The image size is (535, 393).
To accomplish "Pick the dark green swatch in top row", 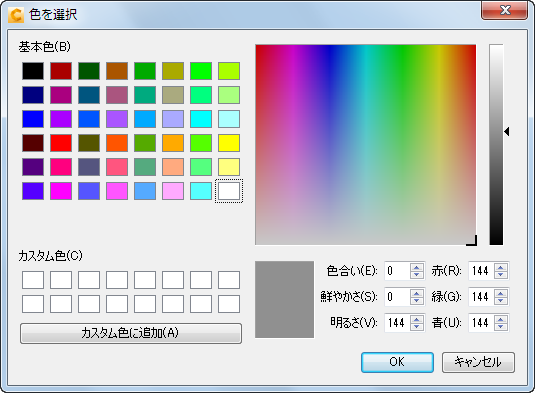I will pos(89,71).
